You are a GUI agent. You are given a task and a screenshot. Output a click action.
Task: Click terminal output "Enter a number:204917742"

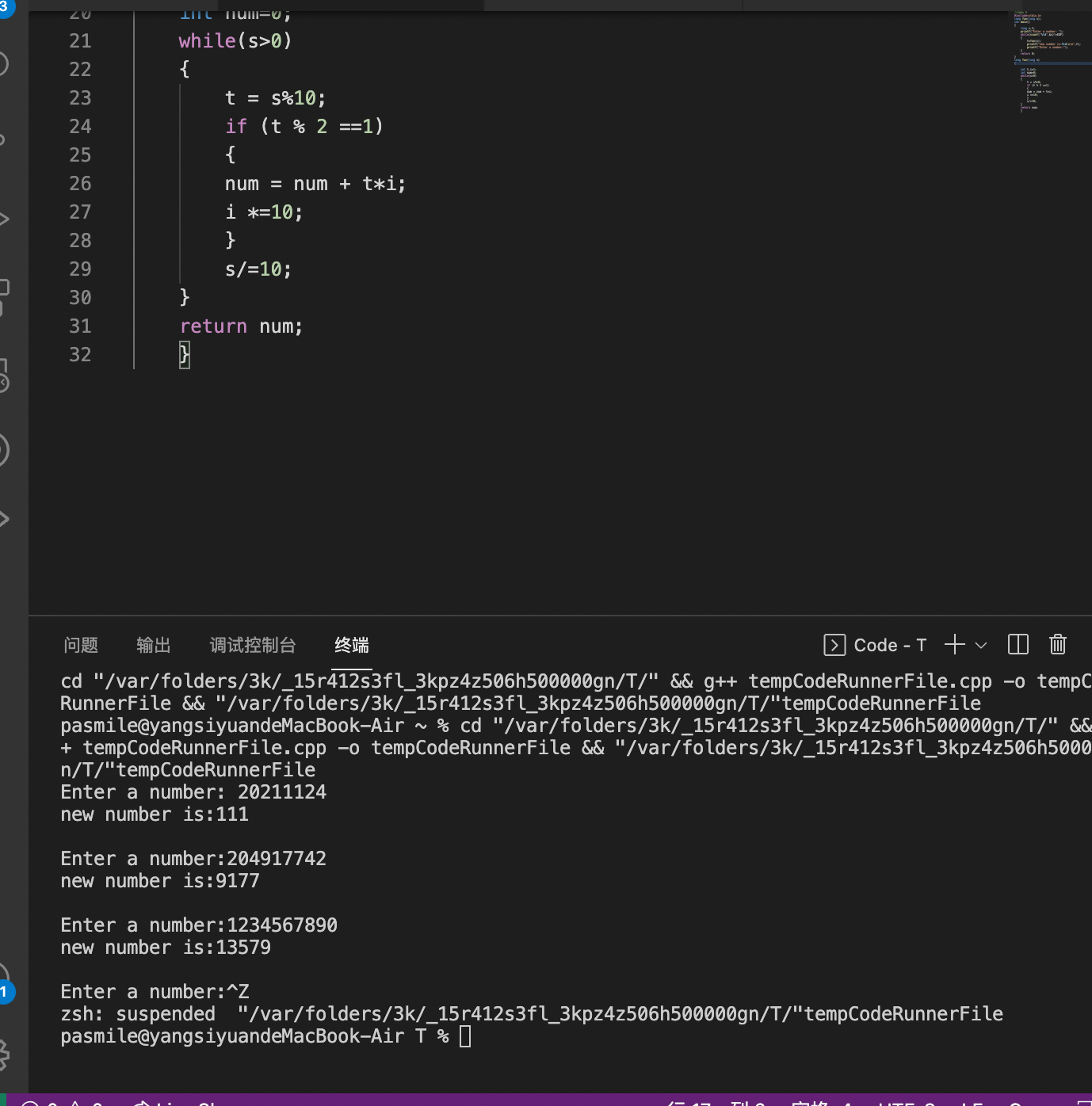[x=193, y=859]
